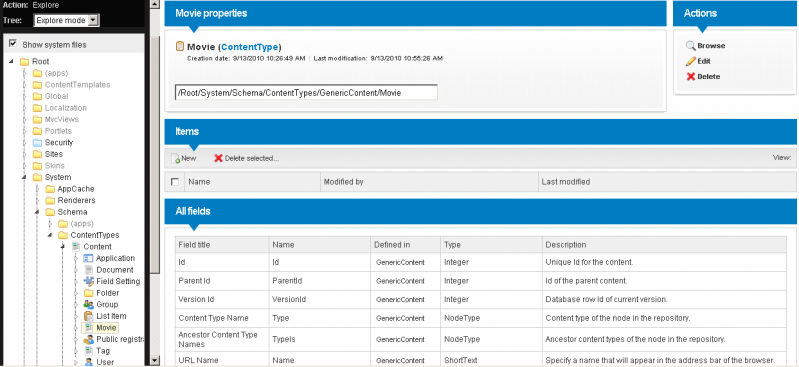Click the Field title column header
799x367 pixels.
click(222, 245)
